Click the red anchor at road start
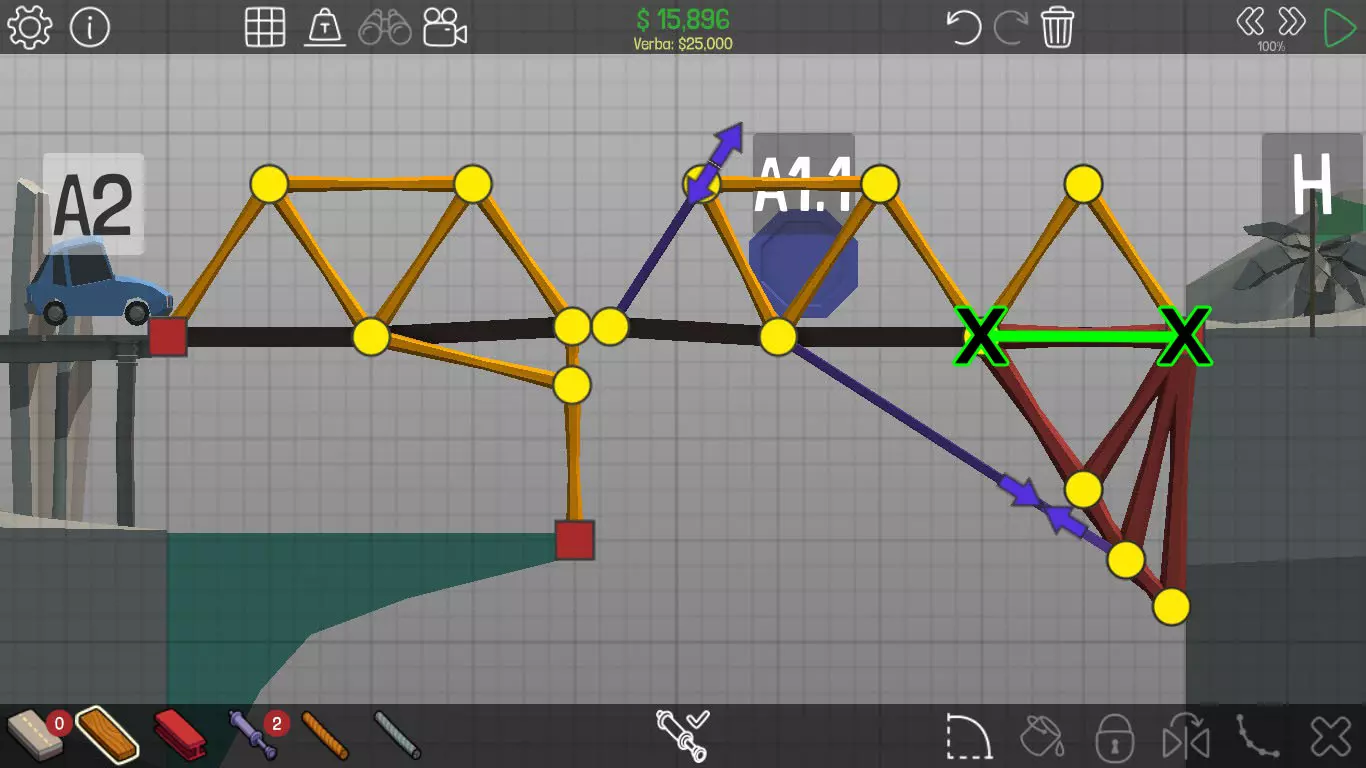 click(168, 336)
